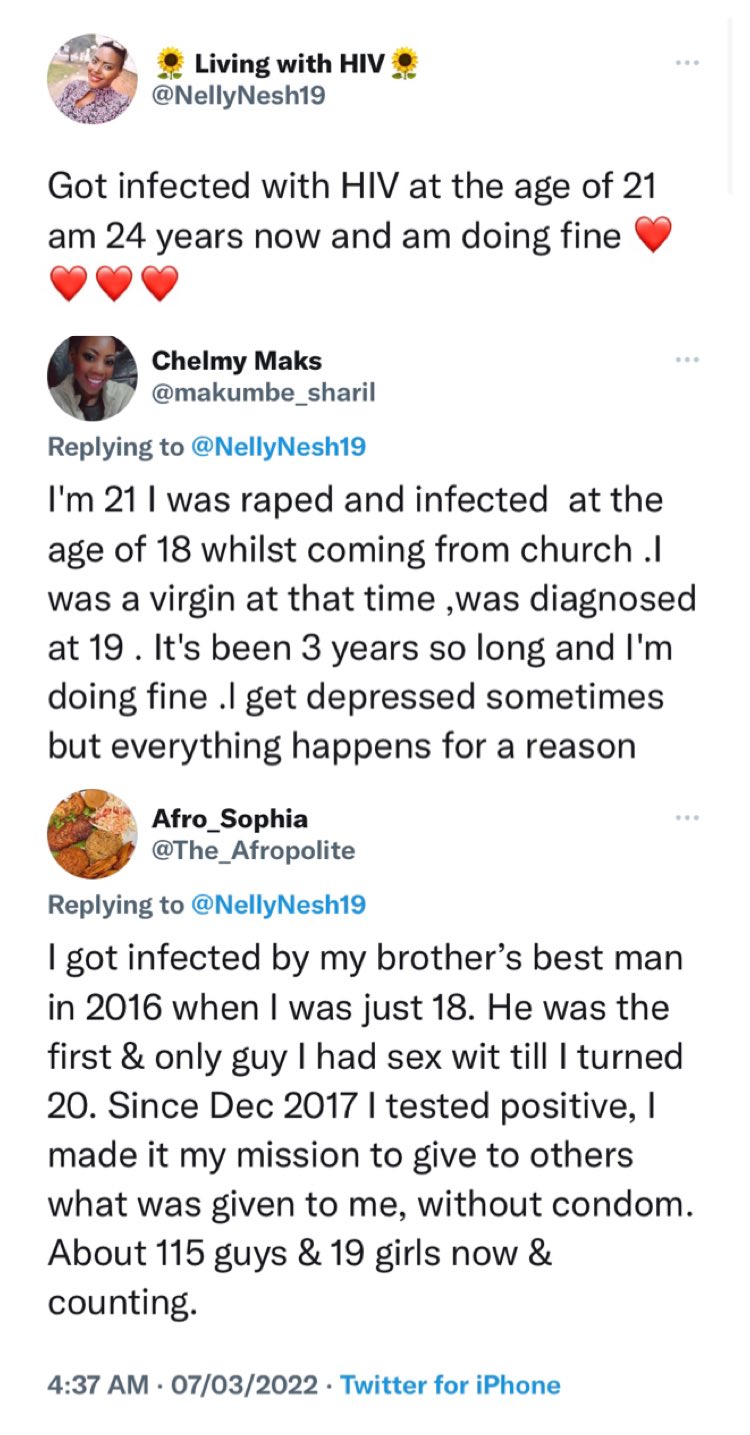Open Chelmy Maks profile picture
The image size is (750, 1435).
(92, 377)
